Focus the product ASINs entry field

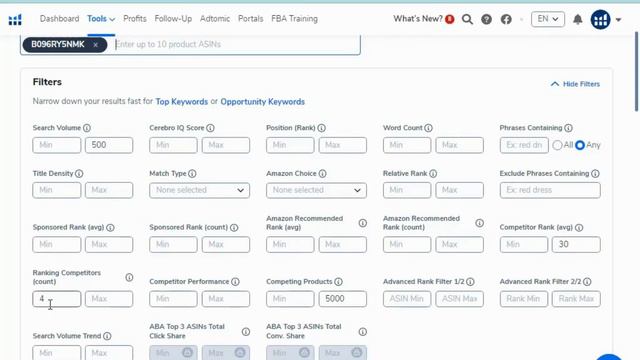pos(236,44)
